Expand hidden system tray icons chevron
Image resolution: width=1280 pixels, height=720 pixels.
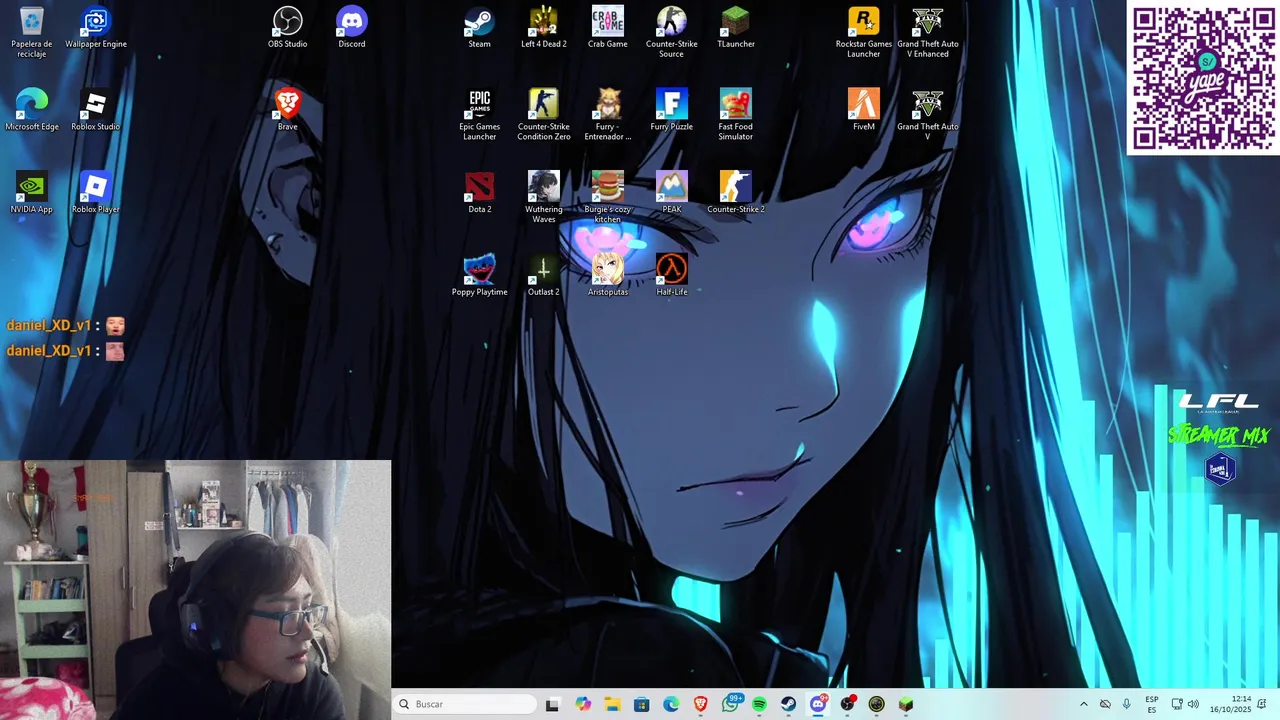coord(1083,704)
